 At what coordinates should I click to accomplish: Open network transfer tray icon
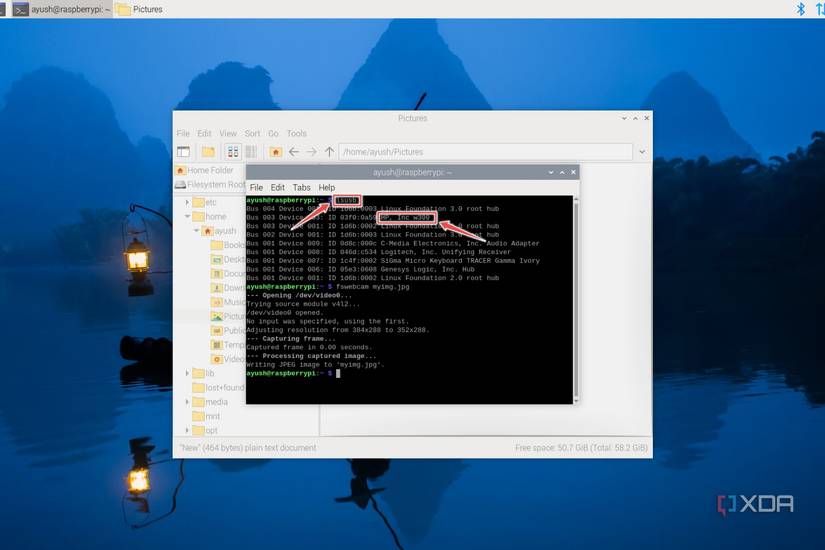(820, 9)
